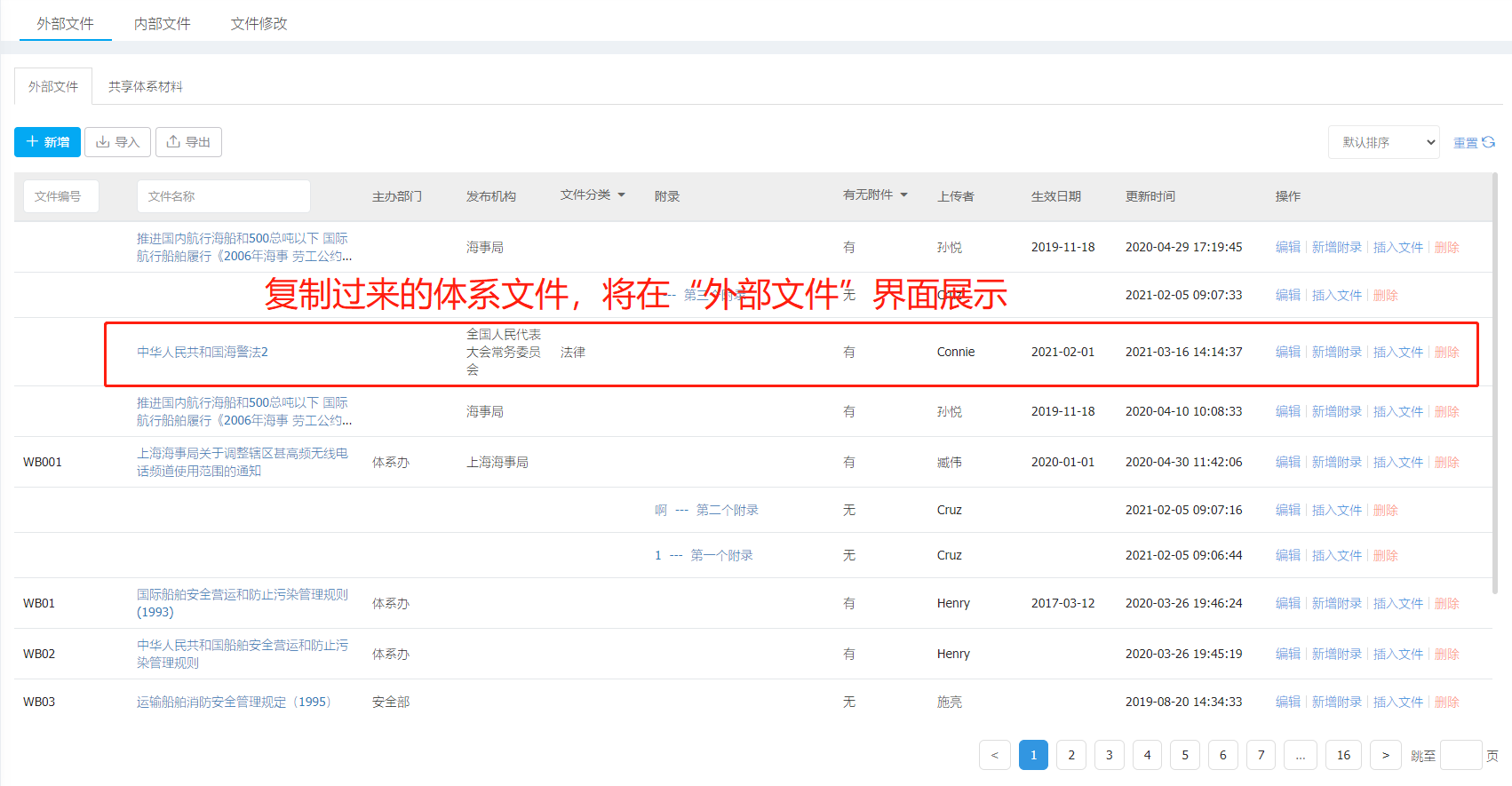Click 删除 for 第一个附录 row
The image size is (1512, 786).
click(1386, 555)
